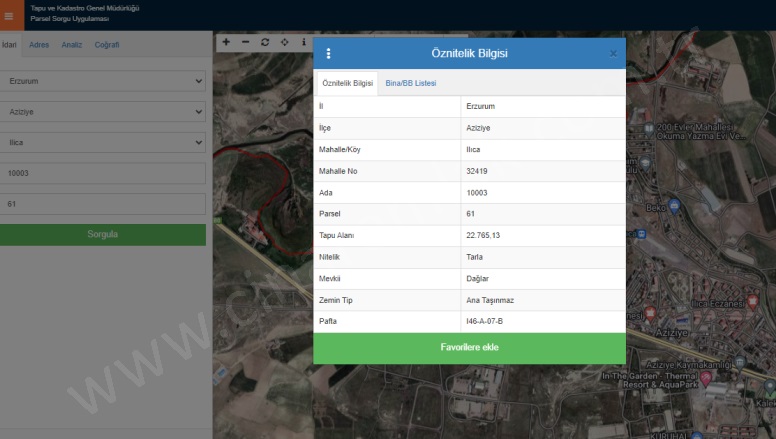Screen dimensions: 776x439
Task: Zoom out with the minus icon
Action: [245, 42]
